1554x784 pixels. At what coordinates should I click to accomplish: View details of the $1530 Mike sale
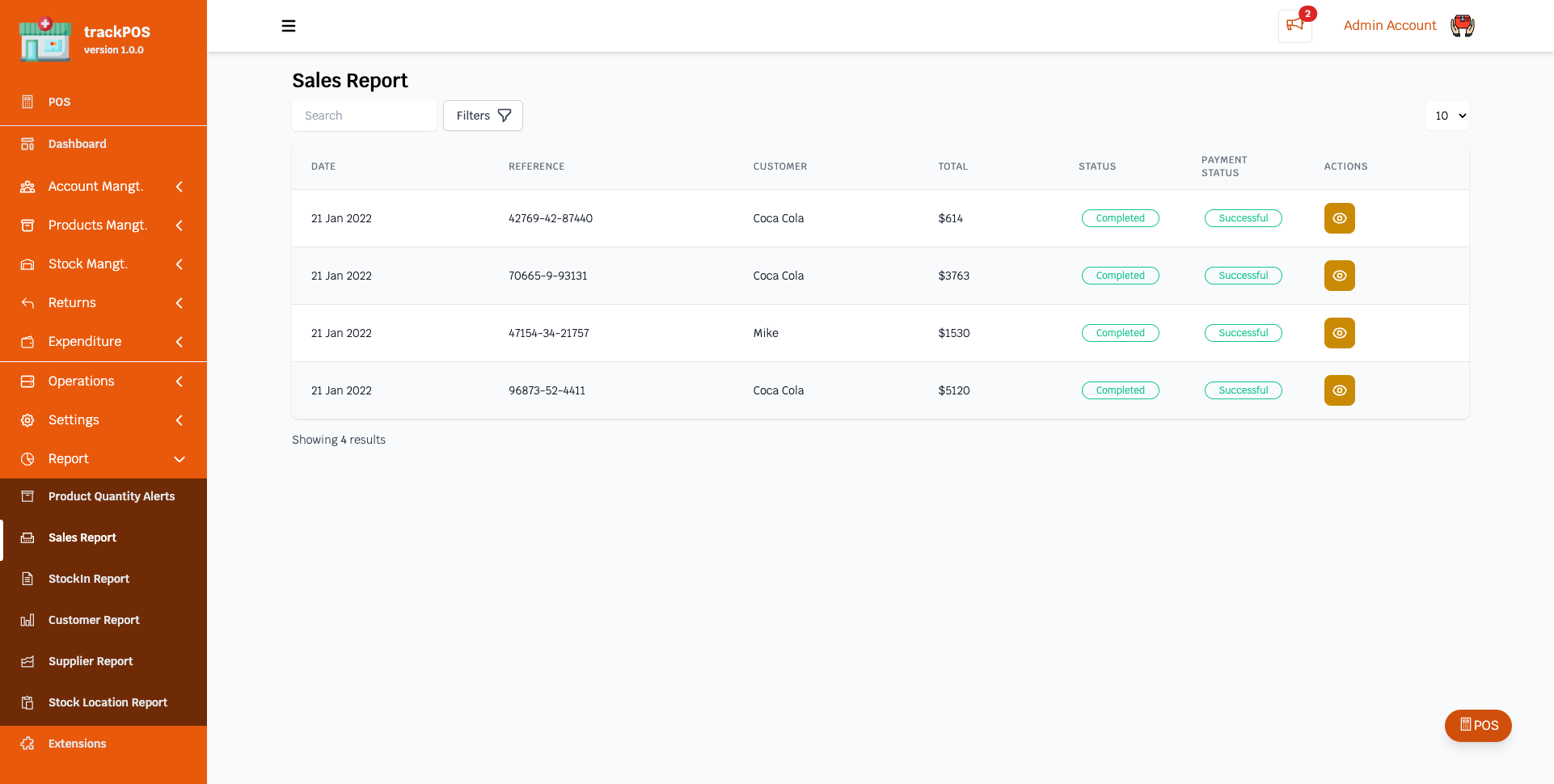(1339, 333)
